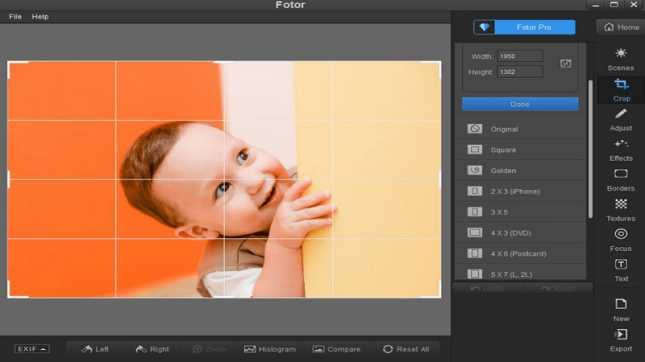The image size is (645, 362).
Task: Toggle Compare with original view
Action: (x=336, y=349)
